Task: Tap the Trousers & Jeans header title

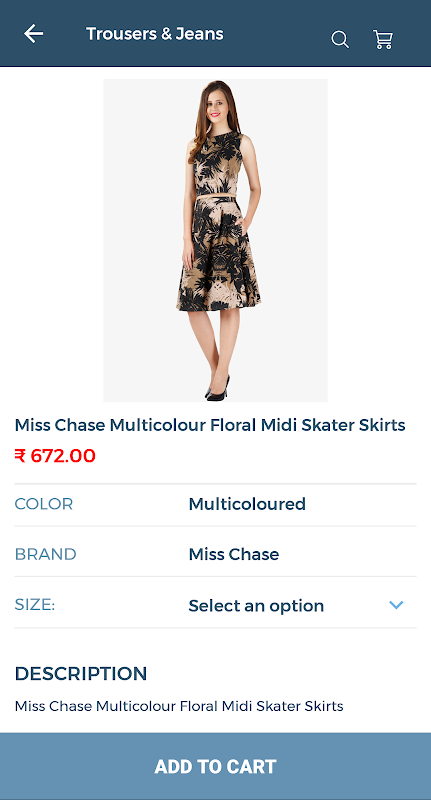Action: click(155, 34)
